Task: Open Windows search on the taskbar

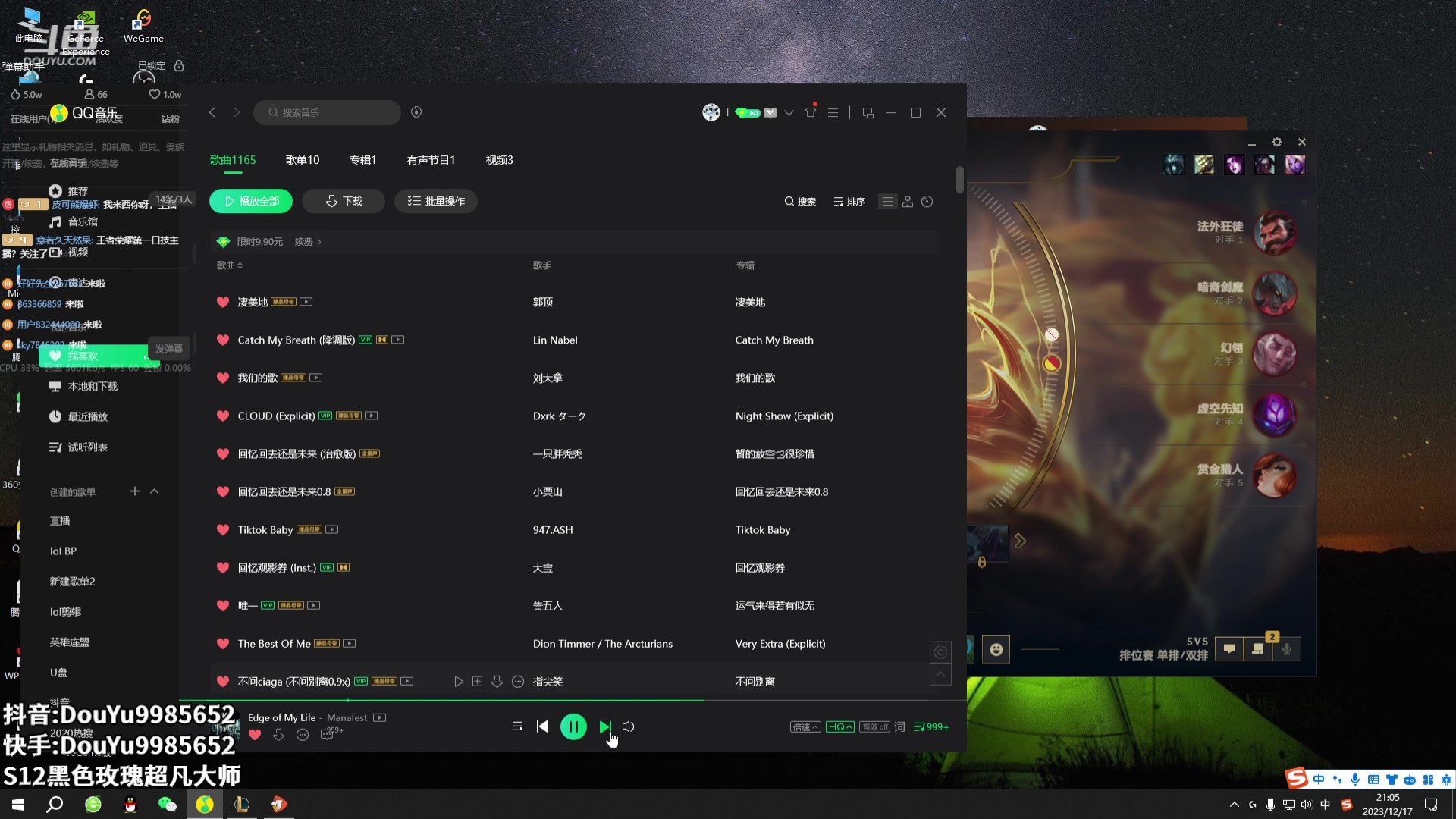Action: [x=55, y=804]
